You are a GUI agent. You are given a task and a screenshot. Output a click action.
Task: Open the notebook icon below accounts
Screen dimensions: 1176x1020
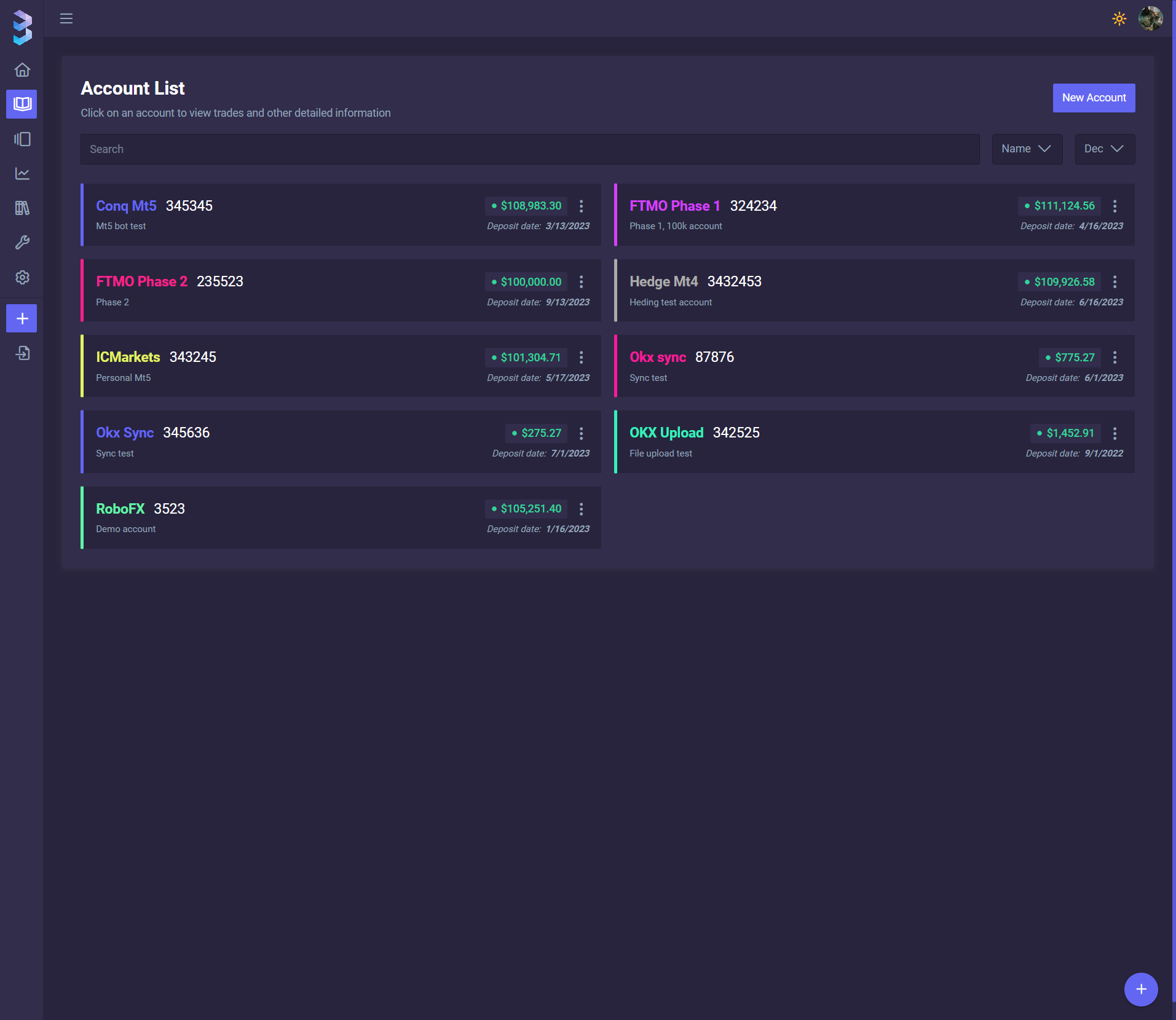[x=22, y=139]
